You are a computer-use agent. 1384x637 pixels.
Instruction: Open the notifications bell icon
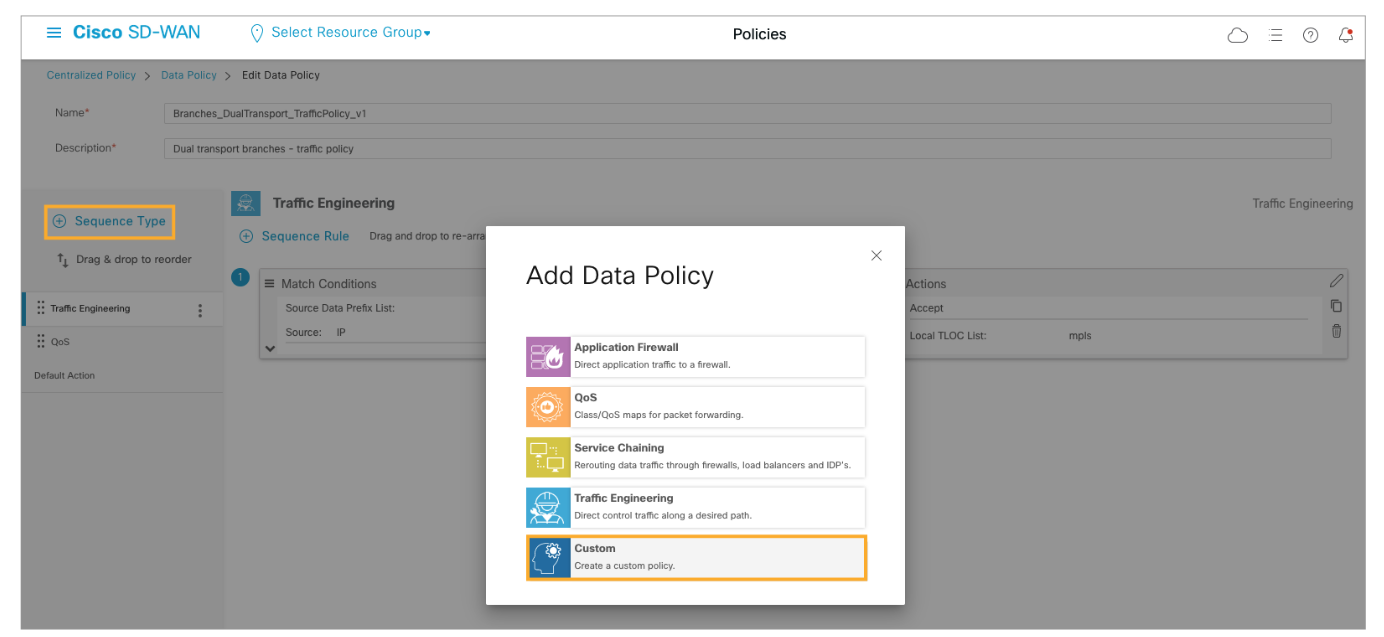[x=1346, y=35]
